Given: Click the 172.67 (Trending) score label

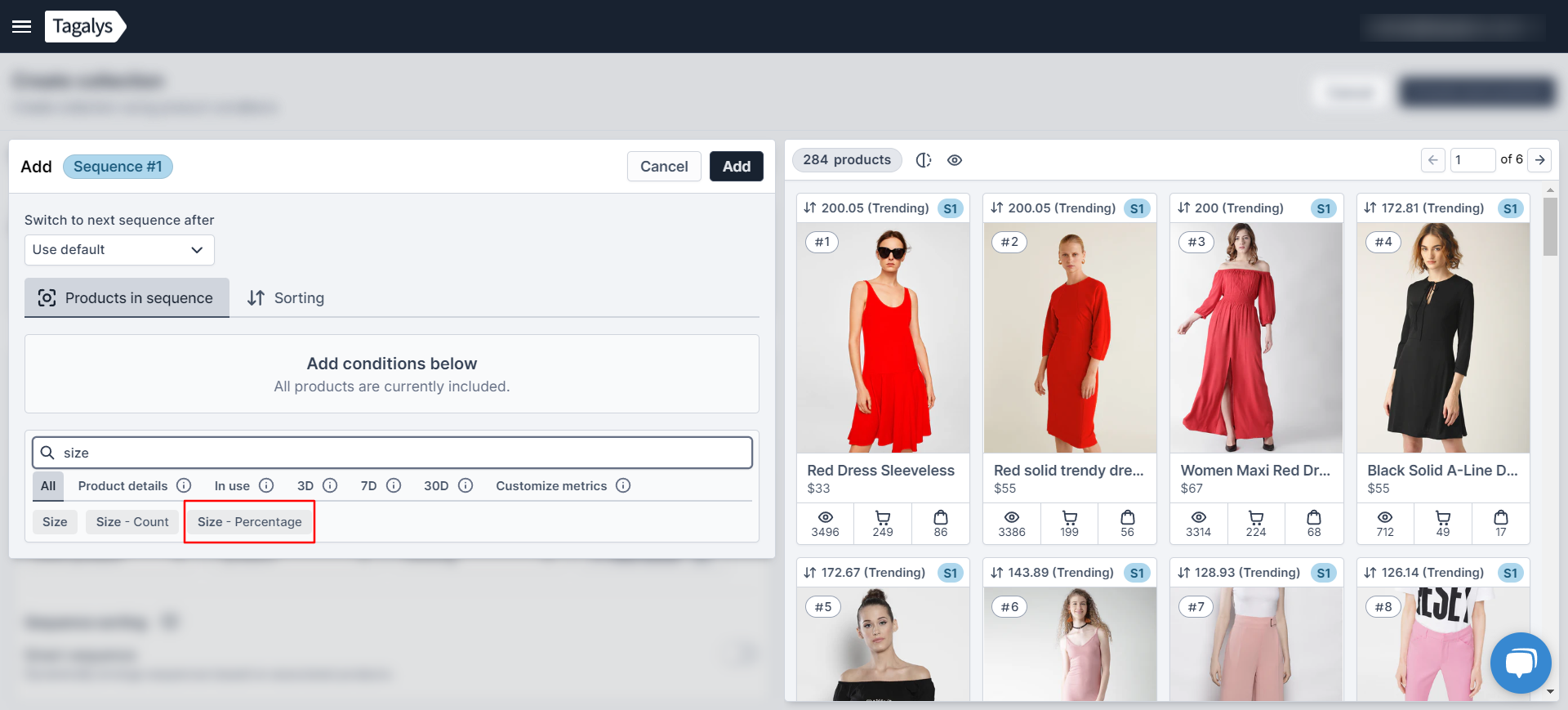Looking at the screenshot, I should click(873, 573).
